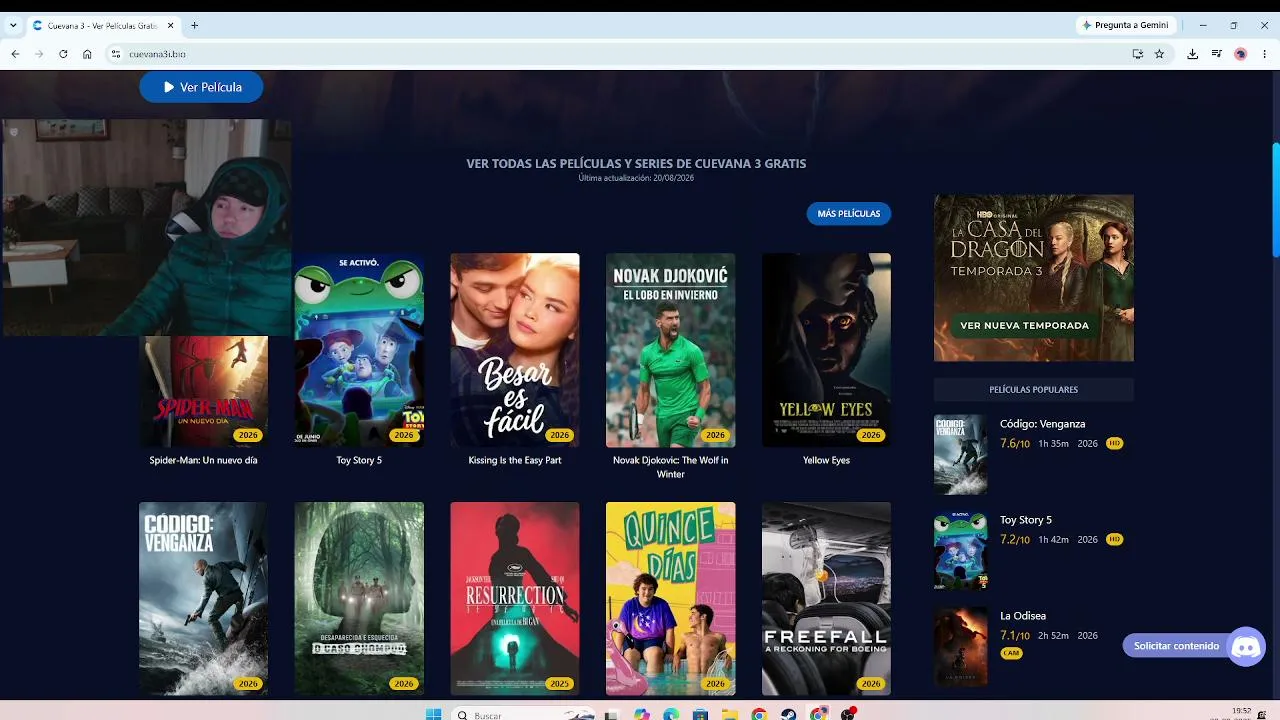Open Toy Story 5 in popular list
This screenshot has width=1280, height=720.
click(x=1026, y=520)
